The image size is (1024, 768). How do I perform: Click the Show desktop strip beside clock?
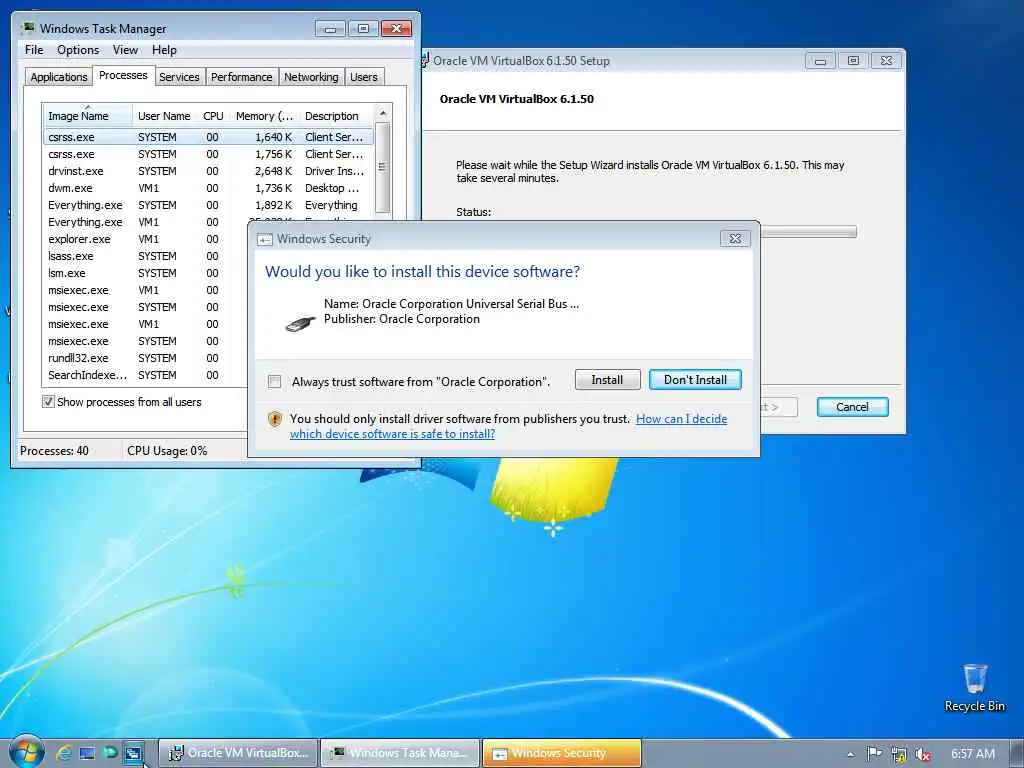(1018, 753)
